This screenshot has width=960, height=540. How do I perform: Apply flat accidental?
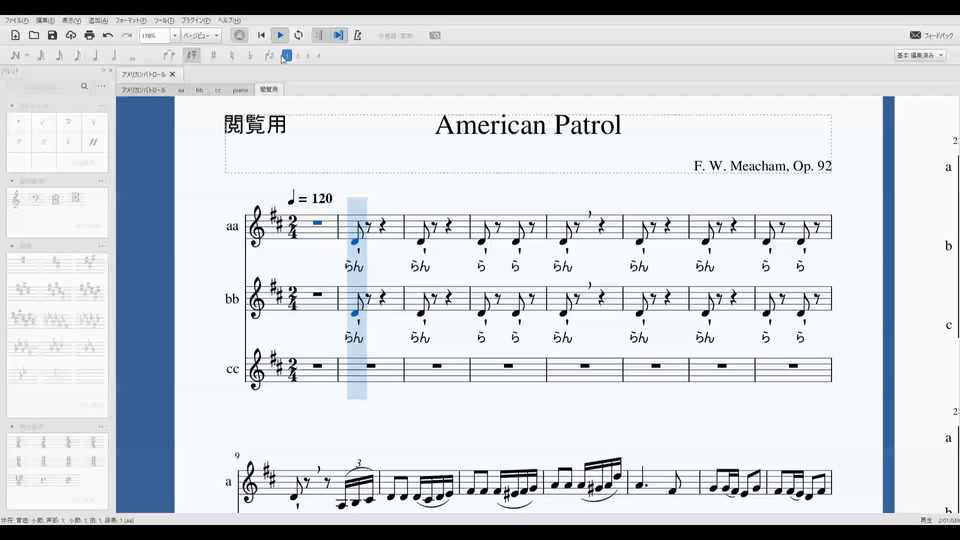click(x=250, y=56)
